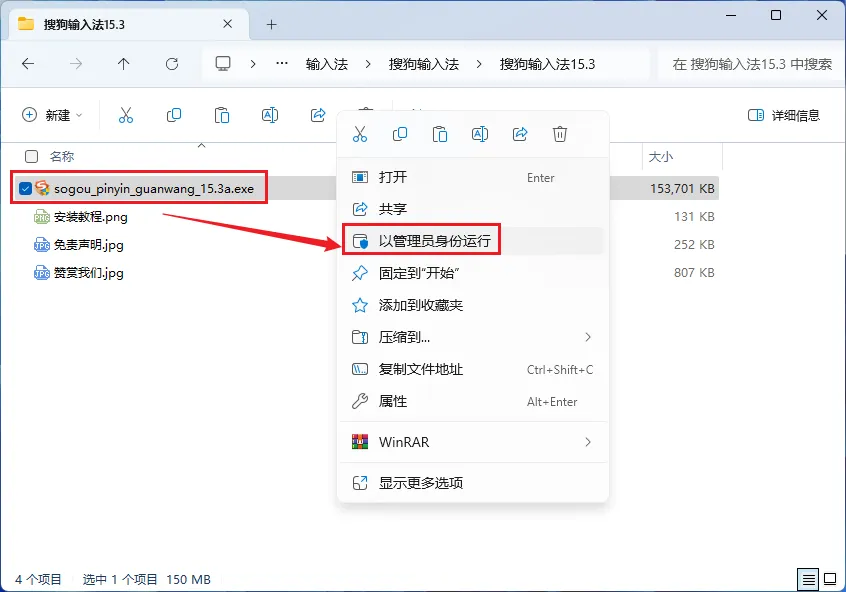Click the toolbar Paste icon
Image resolution: width=846 pixels, height=592 pixels.
coord(222,115)
